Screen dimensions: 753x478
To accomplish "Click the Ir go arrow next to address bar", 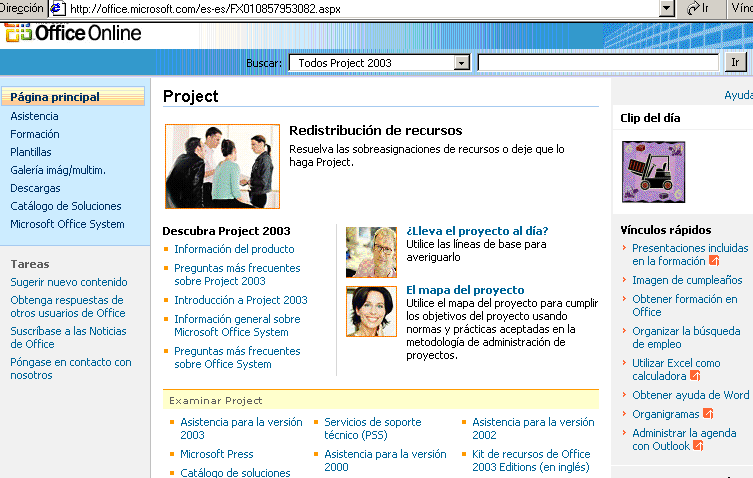I will (699, 8).
